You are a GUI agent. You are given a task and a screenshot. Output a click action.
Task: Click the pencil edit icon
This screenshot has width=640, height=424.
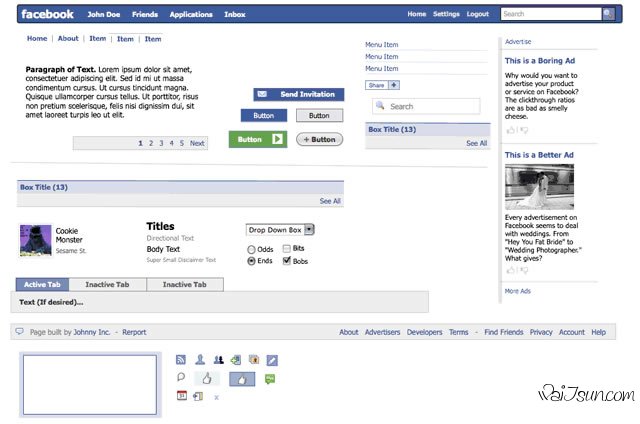click(272, 360)
